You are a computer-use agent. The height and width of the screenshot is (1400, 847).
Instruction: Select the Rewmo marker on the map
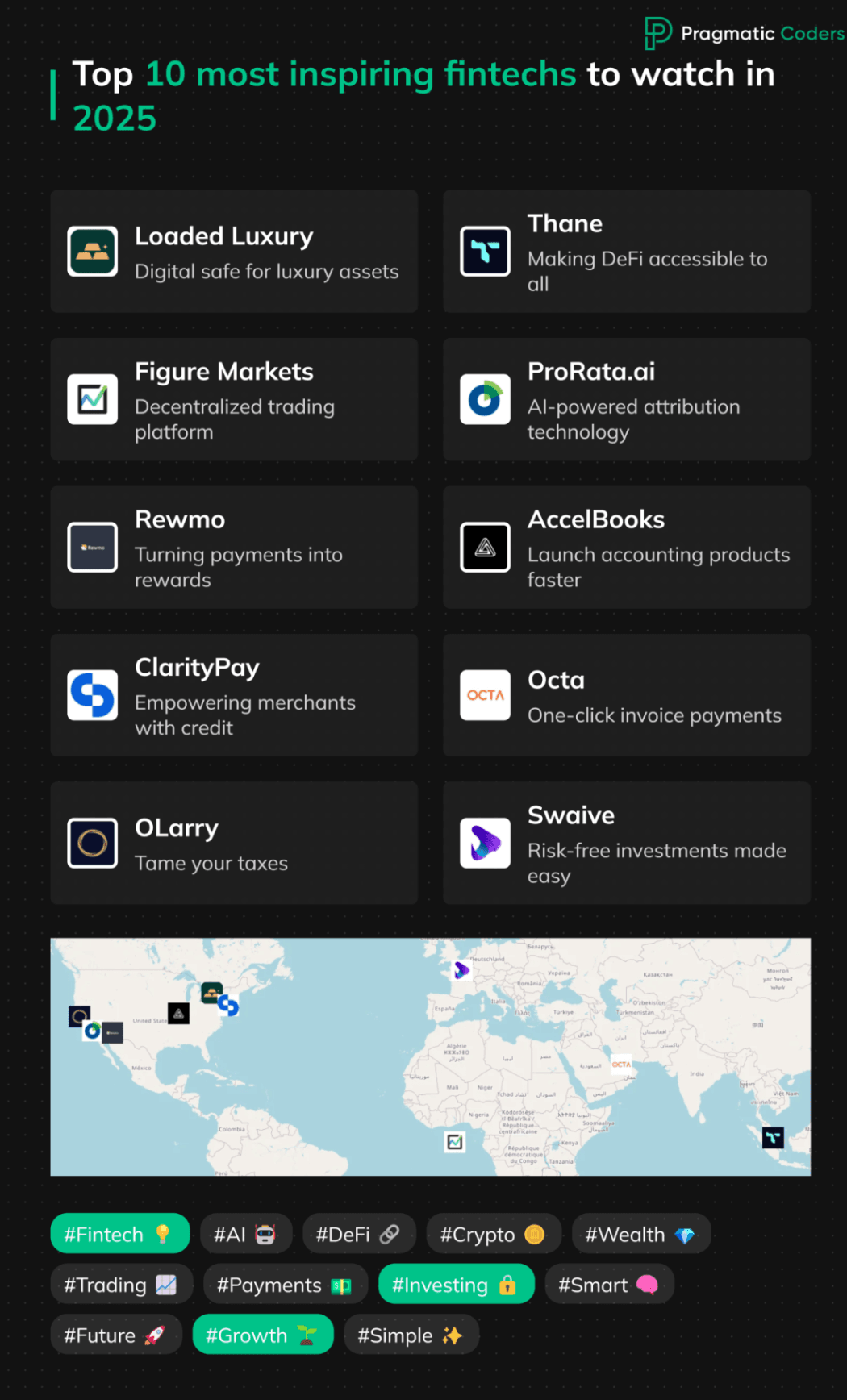tap(112, 1032)
